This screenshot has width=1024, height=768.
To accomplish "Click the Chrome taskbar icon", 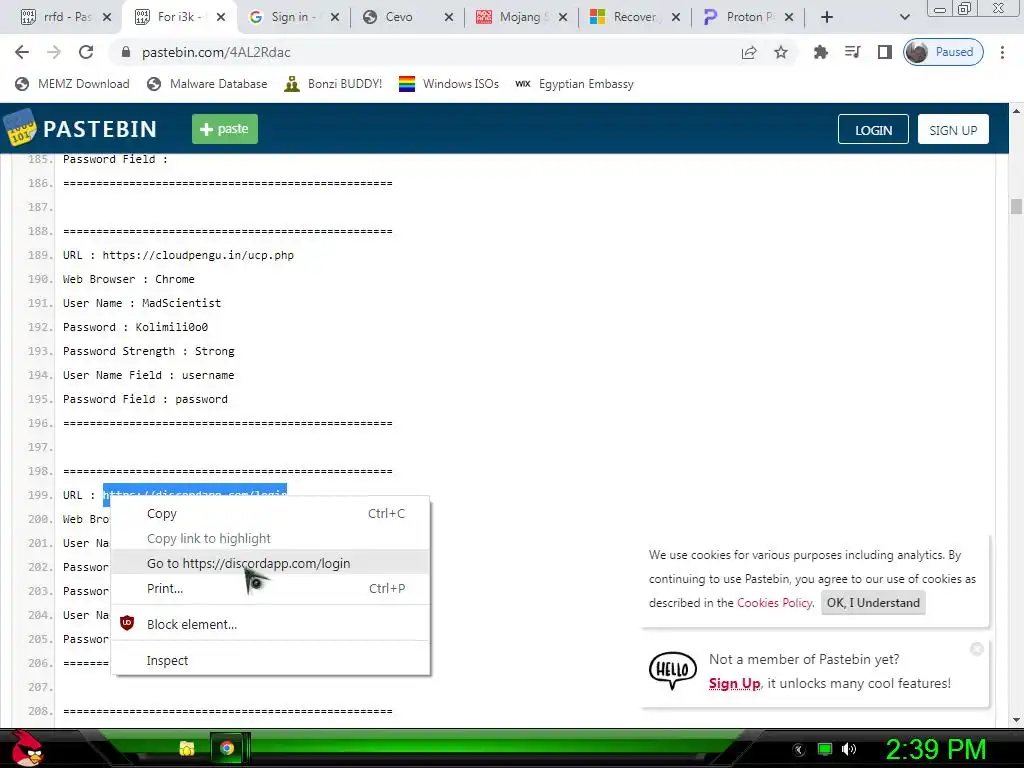I will (x=227, y=748).
